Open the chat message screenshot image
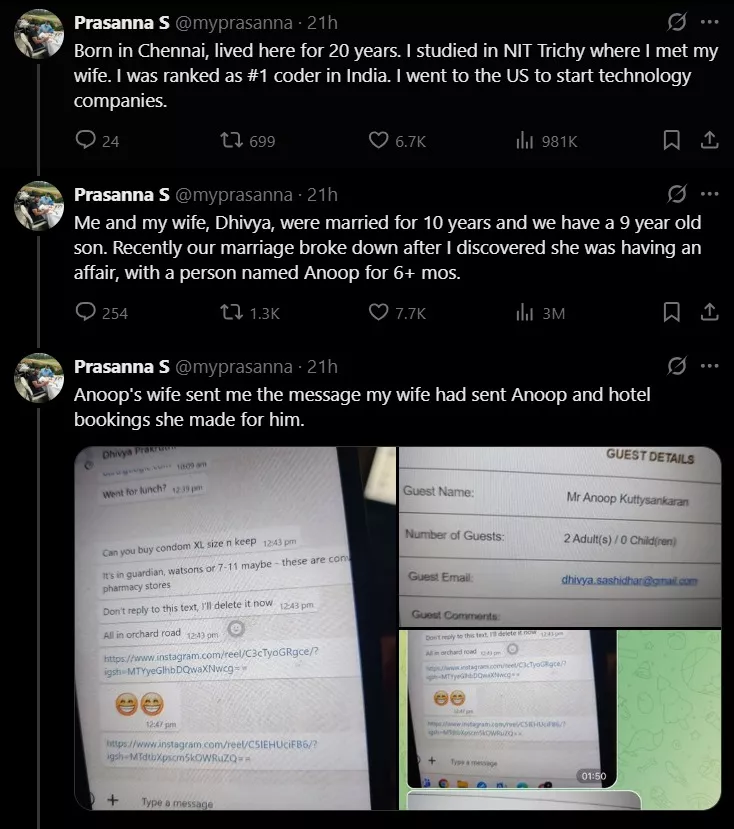Viewport: 734px width, 829px height. (x=235, y=628)
